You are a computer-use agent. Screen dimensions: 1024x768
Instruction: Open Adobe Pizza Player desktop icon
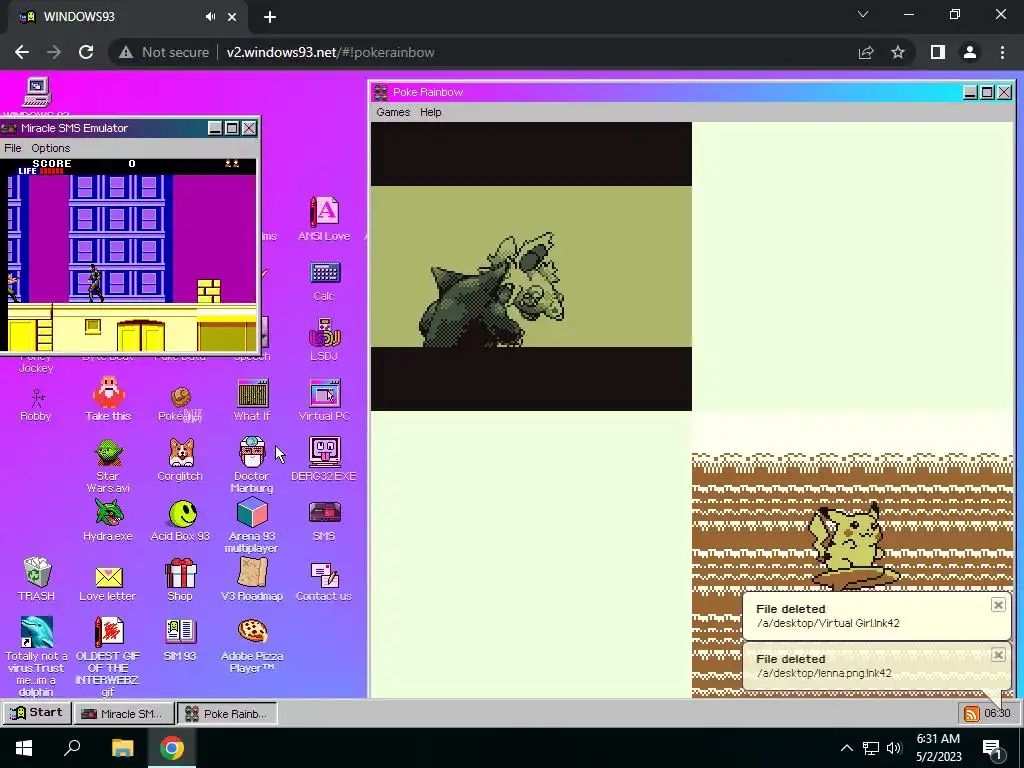coord(252,645)
